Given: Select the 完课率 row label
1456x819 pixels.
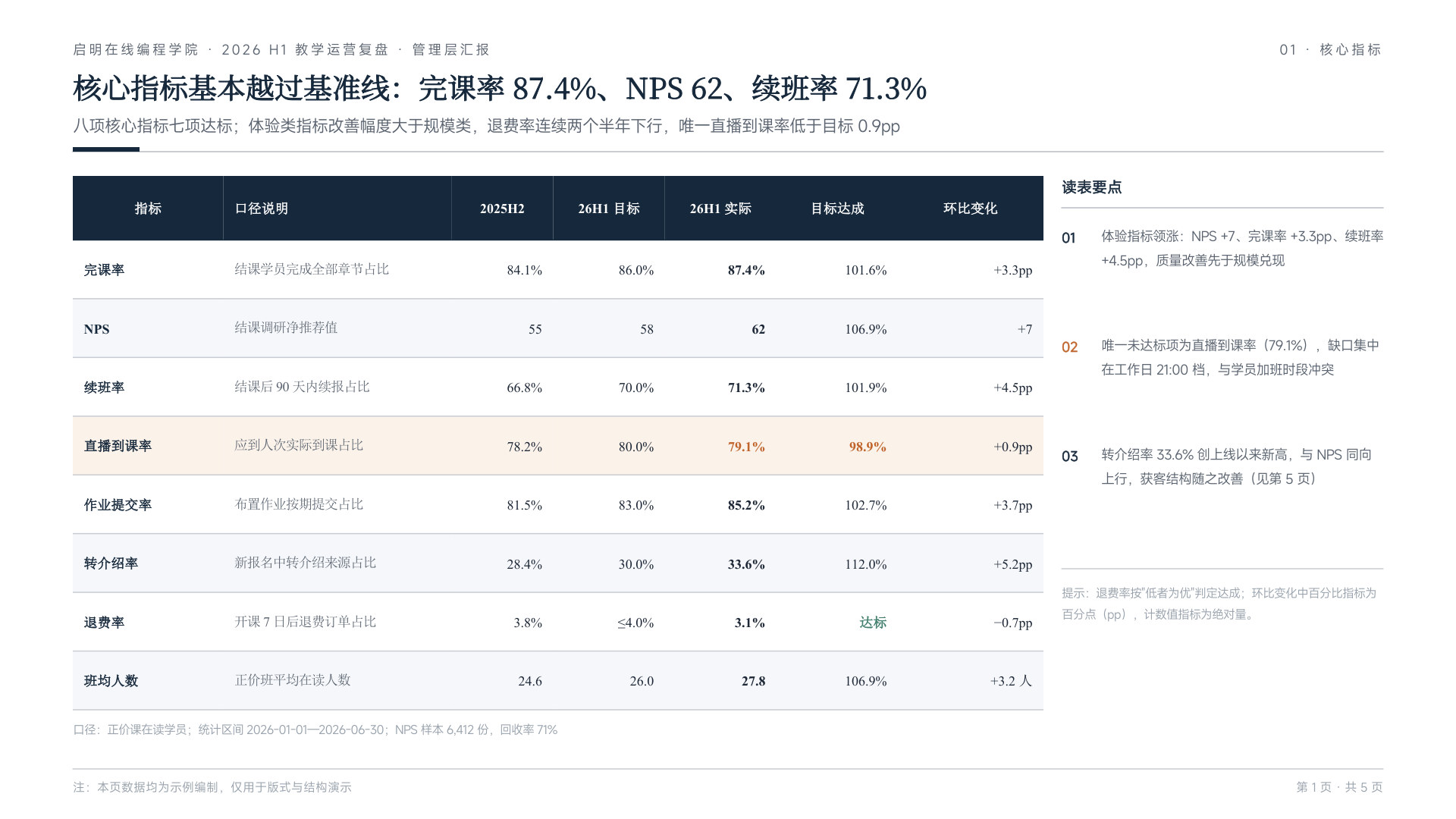Looking at the screenshot, I should [x=104, y=270].
